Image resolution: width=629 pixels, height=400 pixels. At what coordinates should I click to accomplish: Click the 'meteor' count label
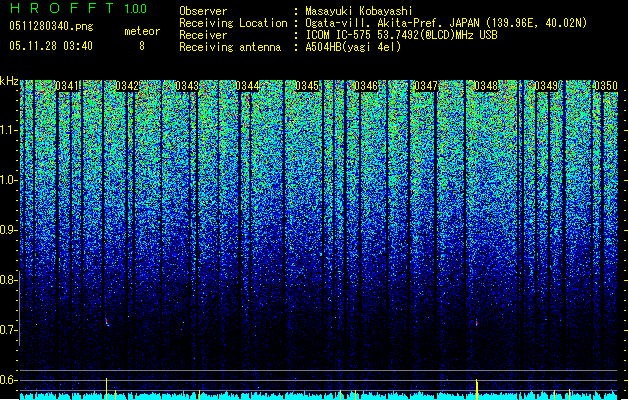[x=142, y=31]
